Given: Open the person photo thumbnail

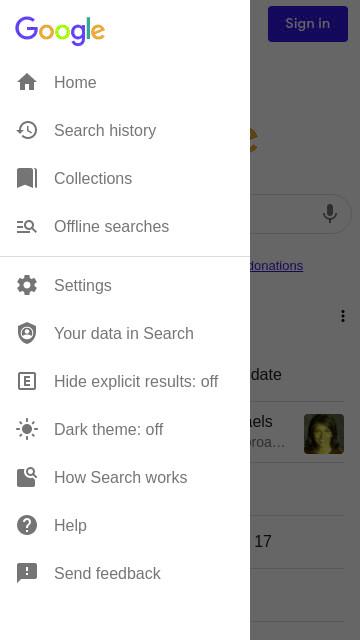Looking at the screenshot, I should [x=324, y=434].
